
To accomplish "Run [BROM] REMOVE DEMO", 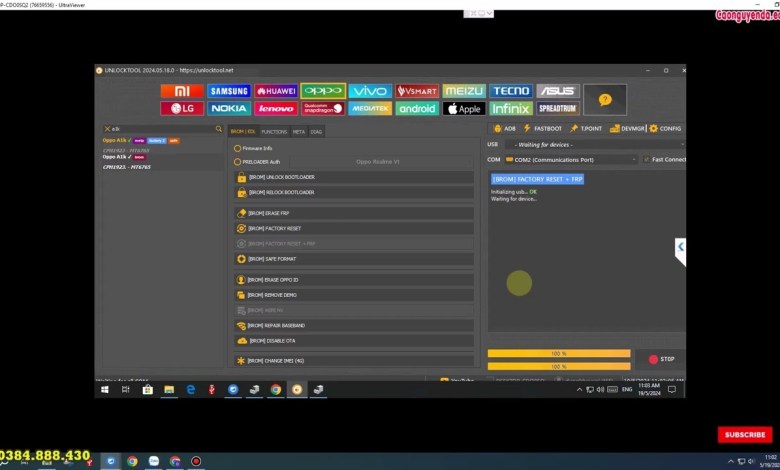I will [354, 295].
